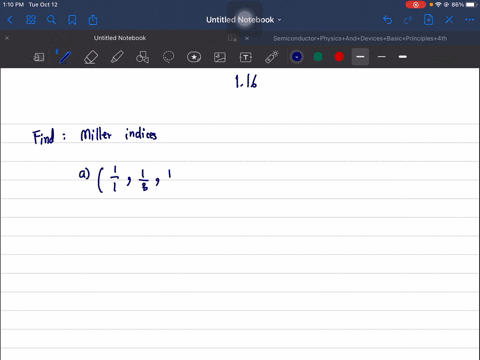Select the Eraser tool
Image resolution: width=480 pixels, height=360 pixels.
pos(91,57)
